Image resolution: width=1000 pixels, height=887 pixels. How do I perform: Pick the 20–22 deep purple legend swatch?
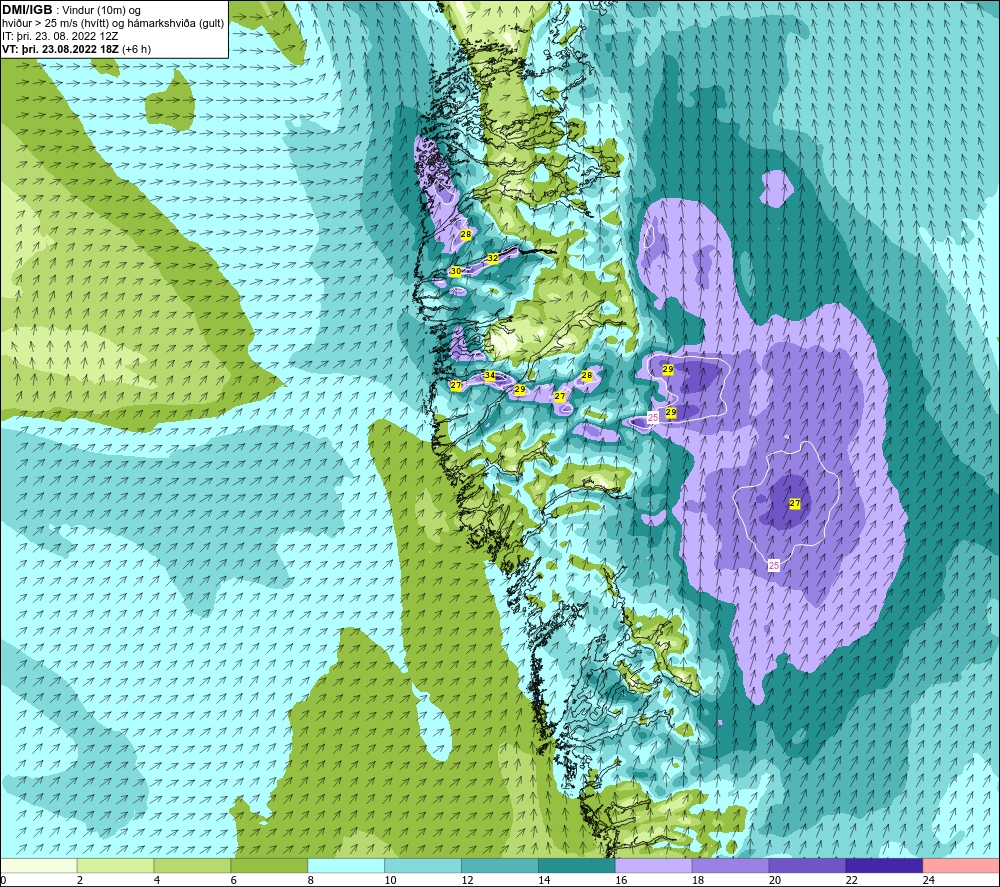tap(807, 865)
